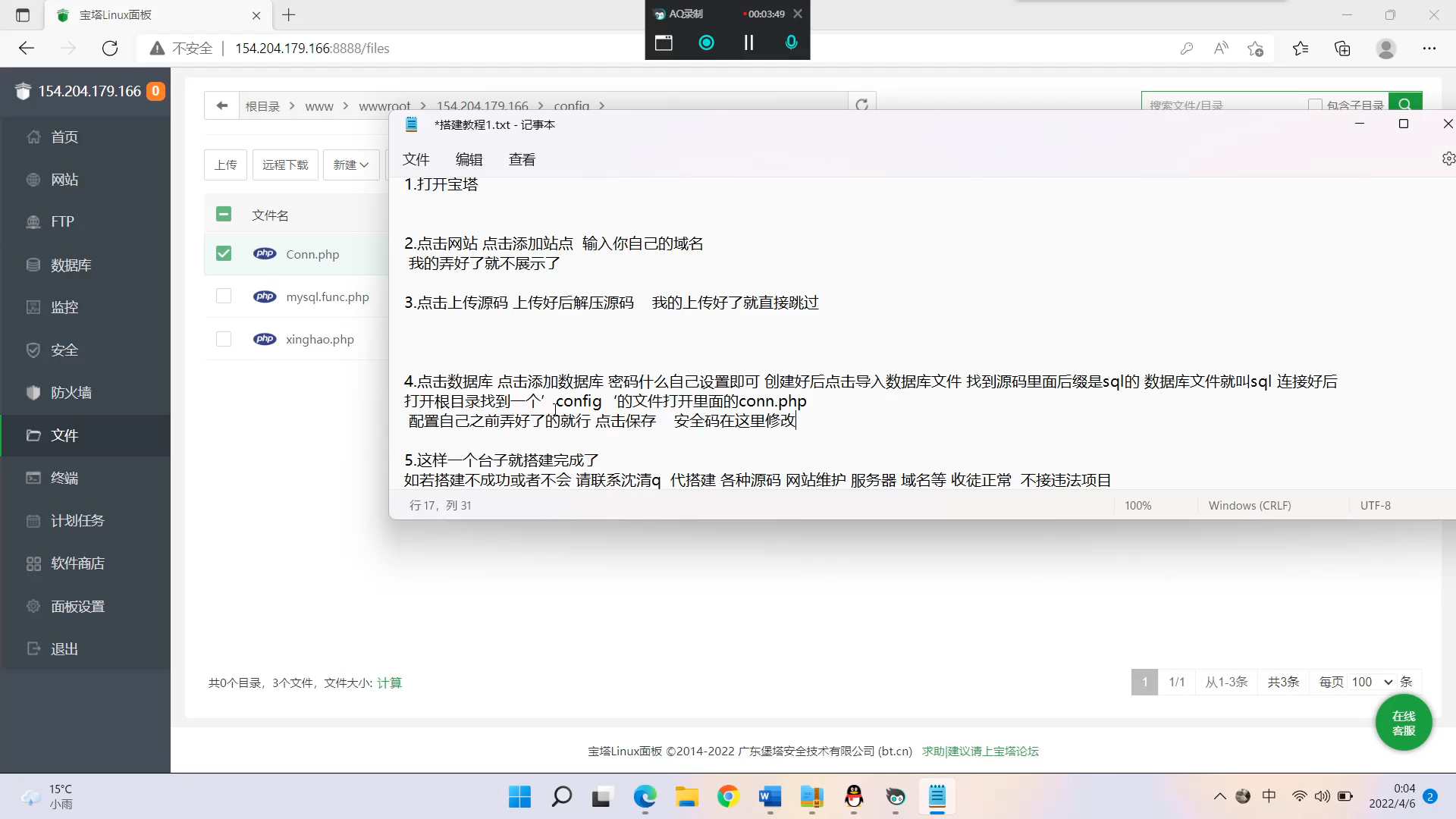This screenshot has width=1456, height=819.
Task: Click the mysql.func.php file name
Action: [328, 297]
